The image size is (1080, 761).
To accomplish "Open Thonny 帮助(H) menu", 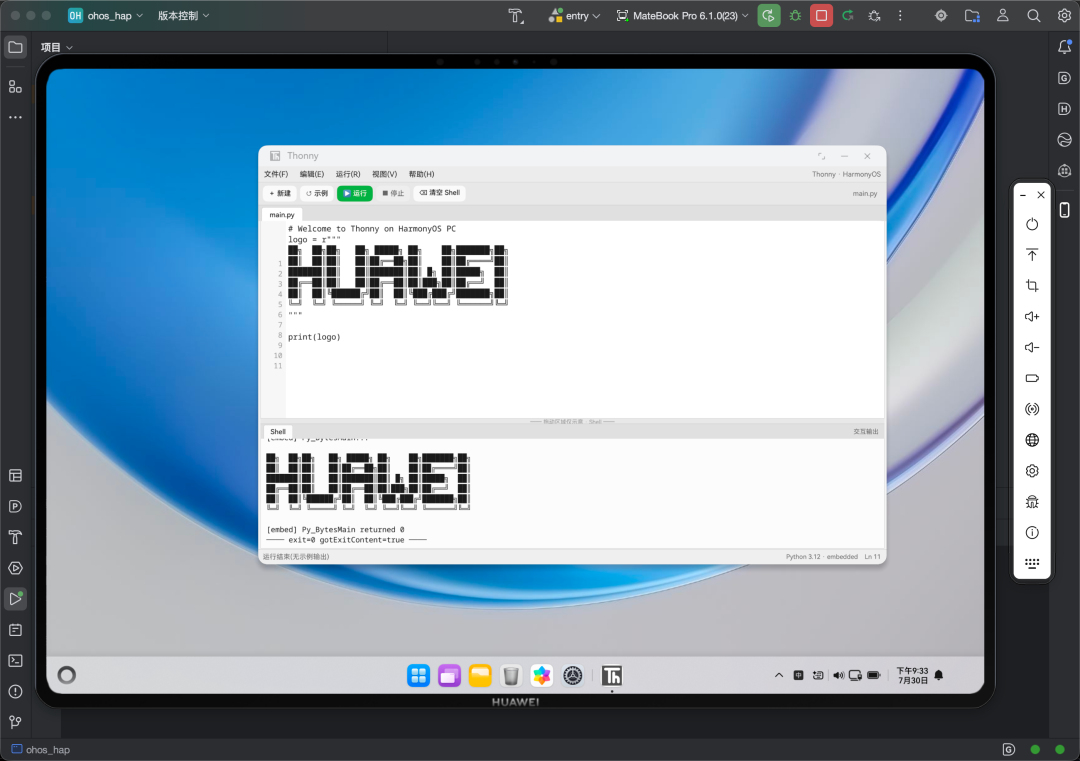I will [422, 174].
